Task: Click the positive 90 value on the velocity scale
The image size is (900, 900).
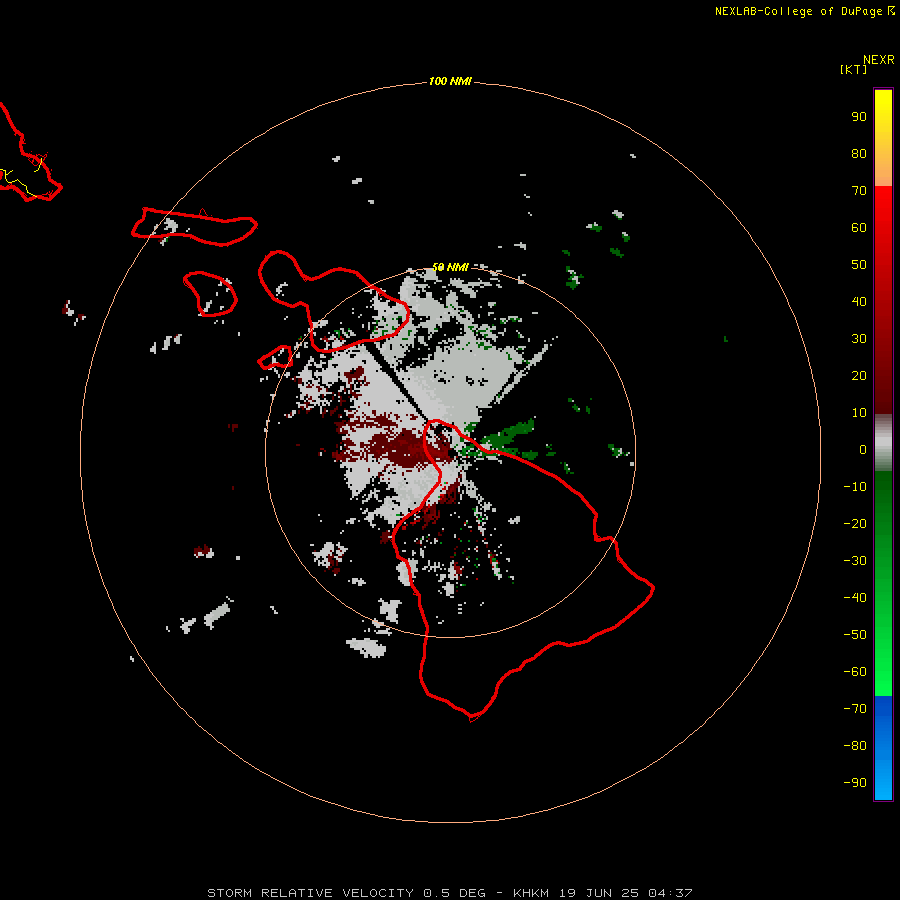Action: pyautogui.click(x=859, y=117)
